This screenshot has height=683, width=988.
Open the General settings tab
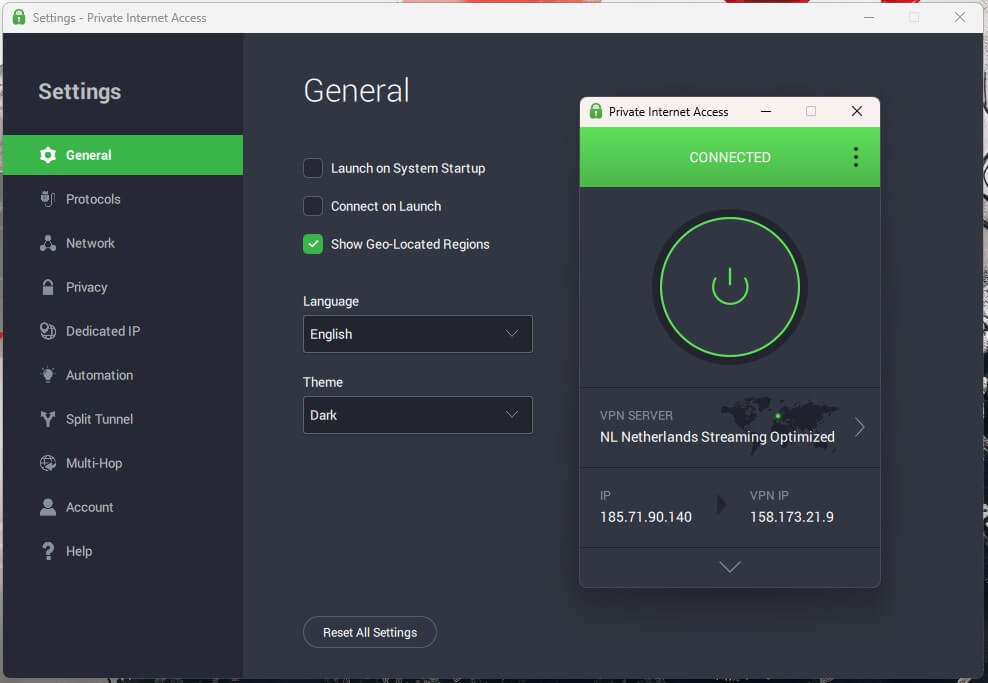click(123, 155)
